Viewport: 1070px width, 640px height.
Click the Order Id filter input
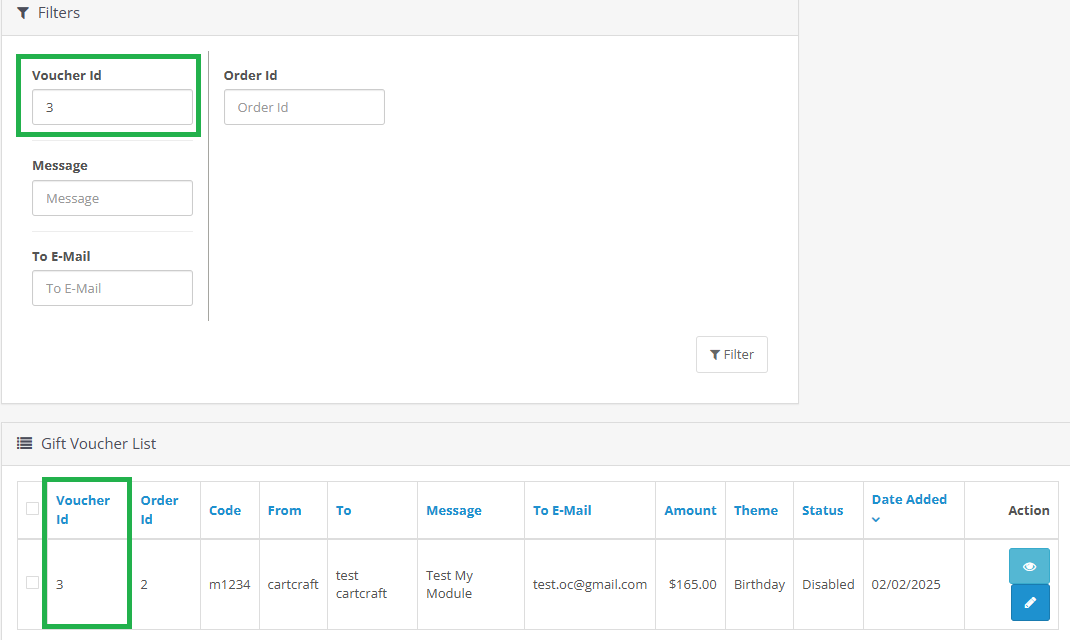pyautogui.click(x=304, y=108)
